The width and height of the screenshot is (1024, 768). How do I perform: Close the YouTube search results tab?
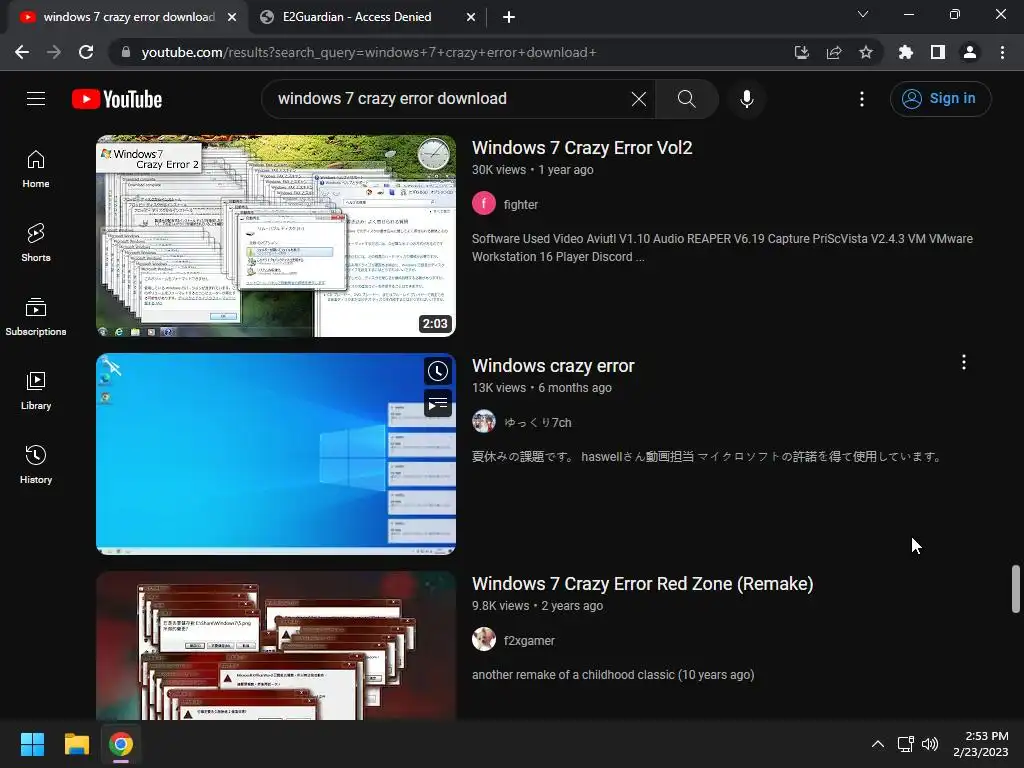(x=232, y=17)
